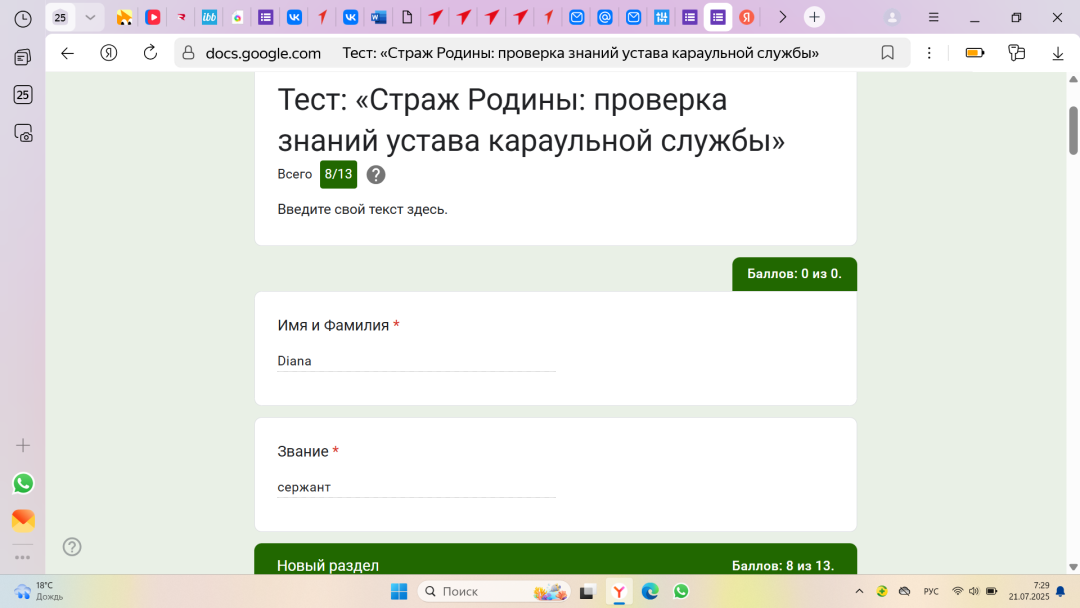Reload the current page
Image resolution: width=1080 pixels, height=608 pixels.
point(150,53)
